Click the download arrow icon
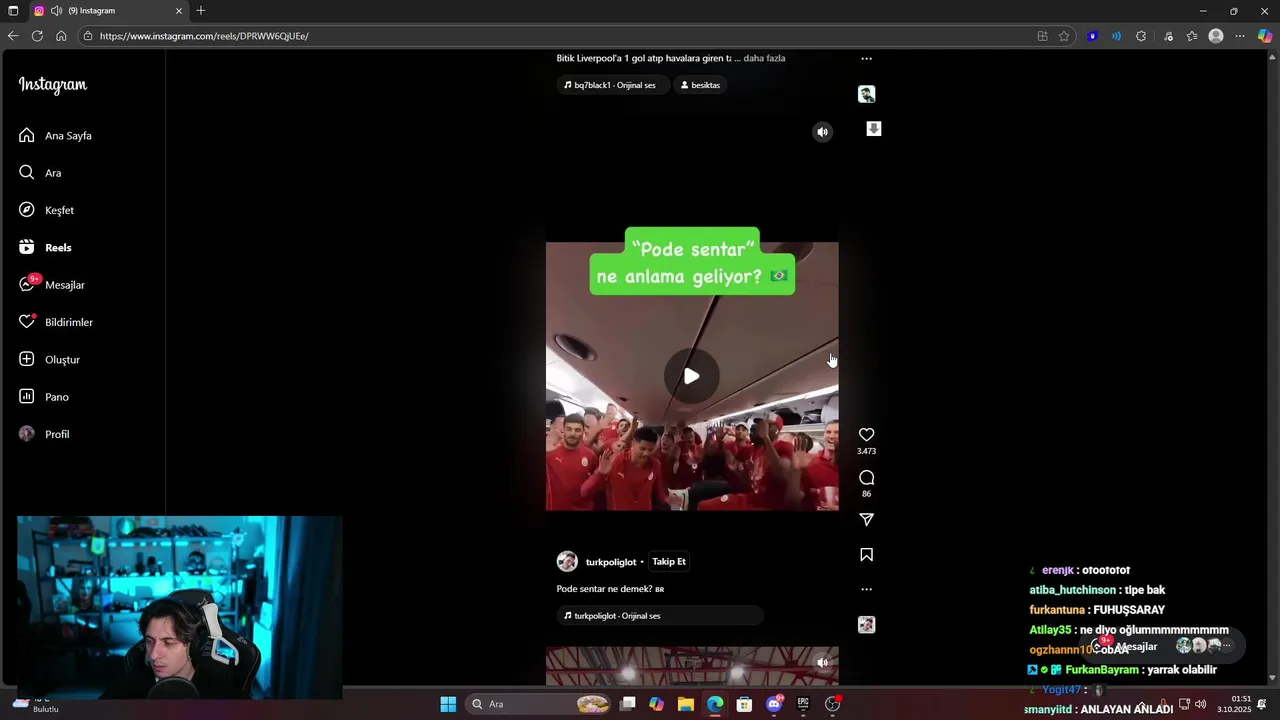1280x720 pixels. [873, 129]
